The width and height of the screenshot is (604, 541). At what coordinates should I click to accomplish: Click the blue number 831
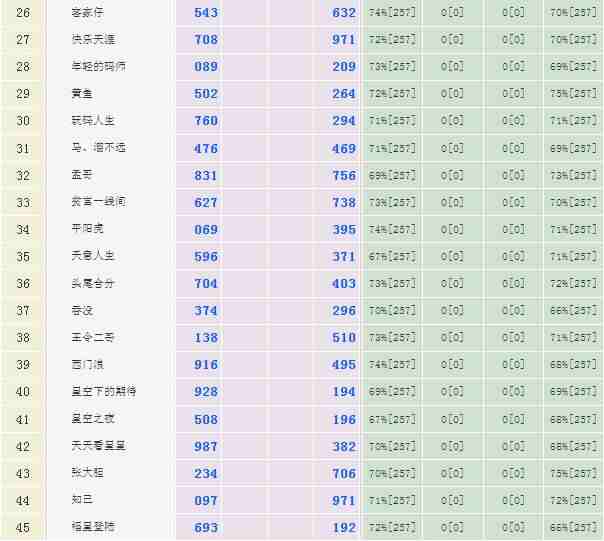point(206,175)
